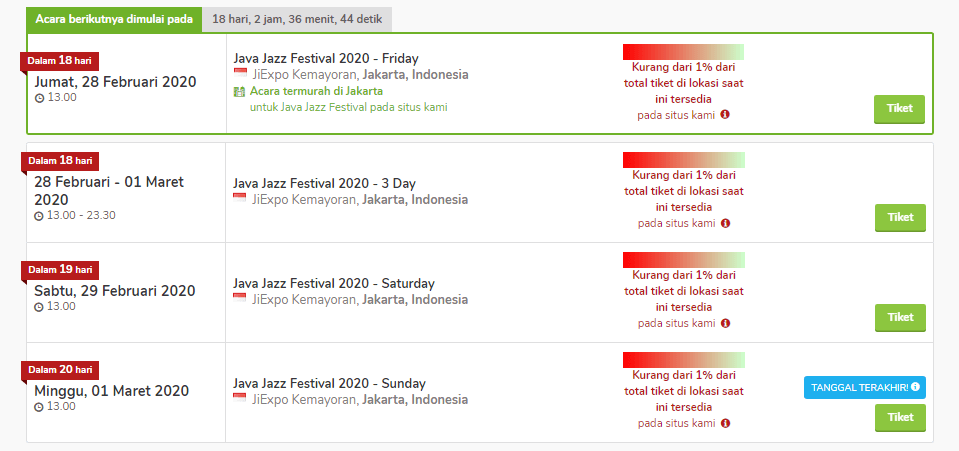Open Tiket for Java Jazz Festival Sunday
The image size is (959, 451).
coord(900,418)
